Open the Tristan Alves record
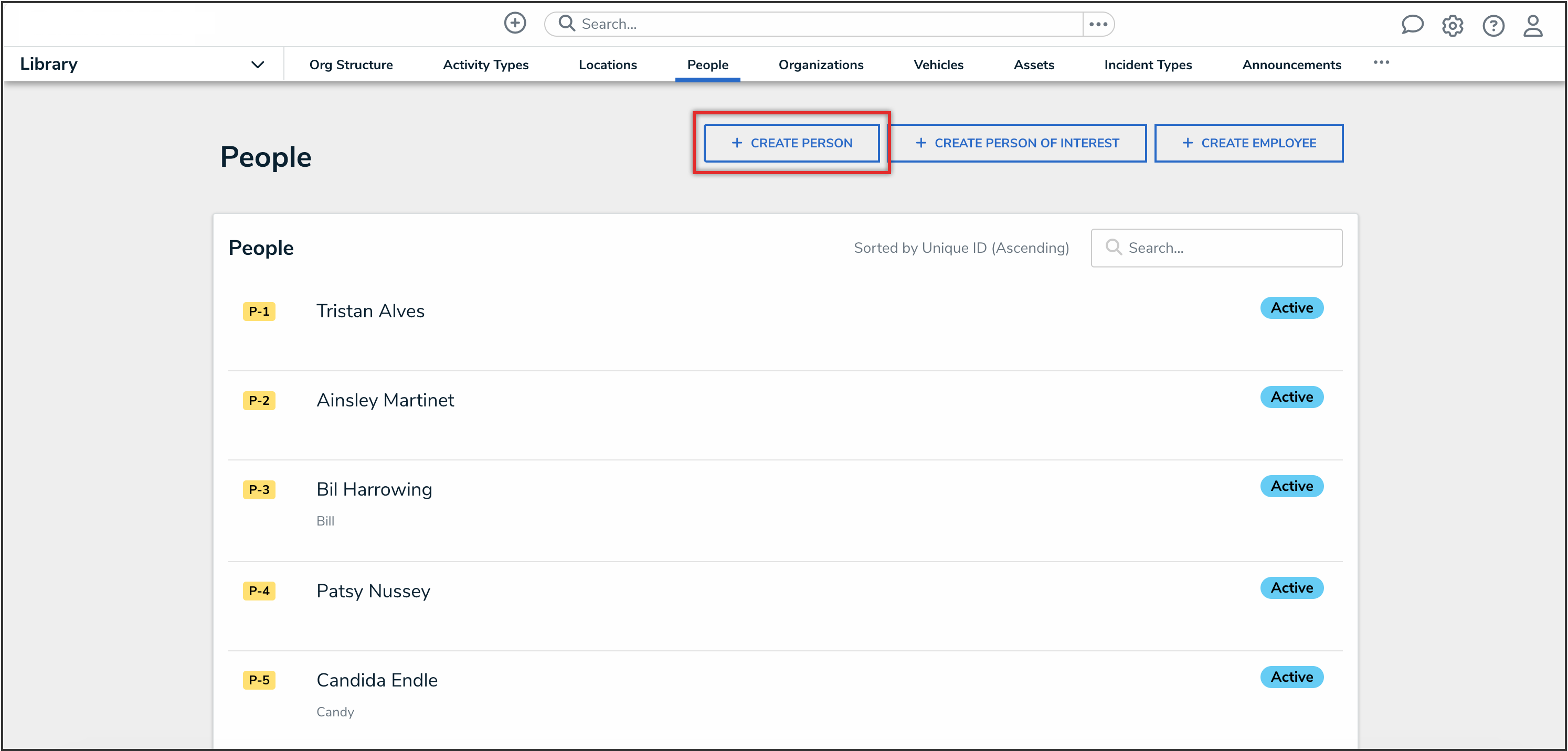Screen dimensions: 1568x751 [370, 312]
